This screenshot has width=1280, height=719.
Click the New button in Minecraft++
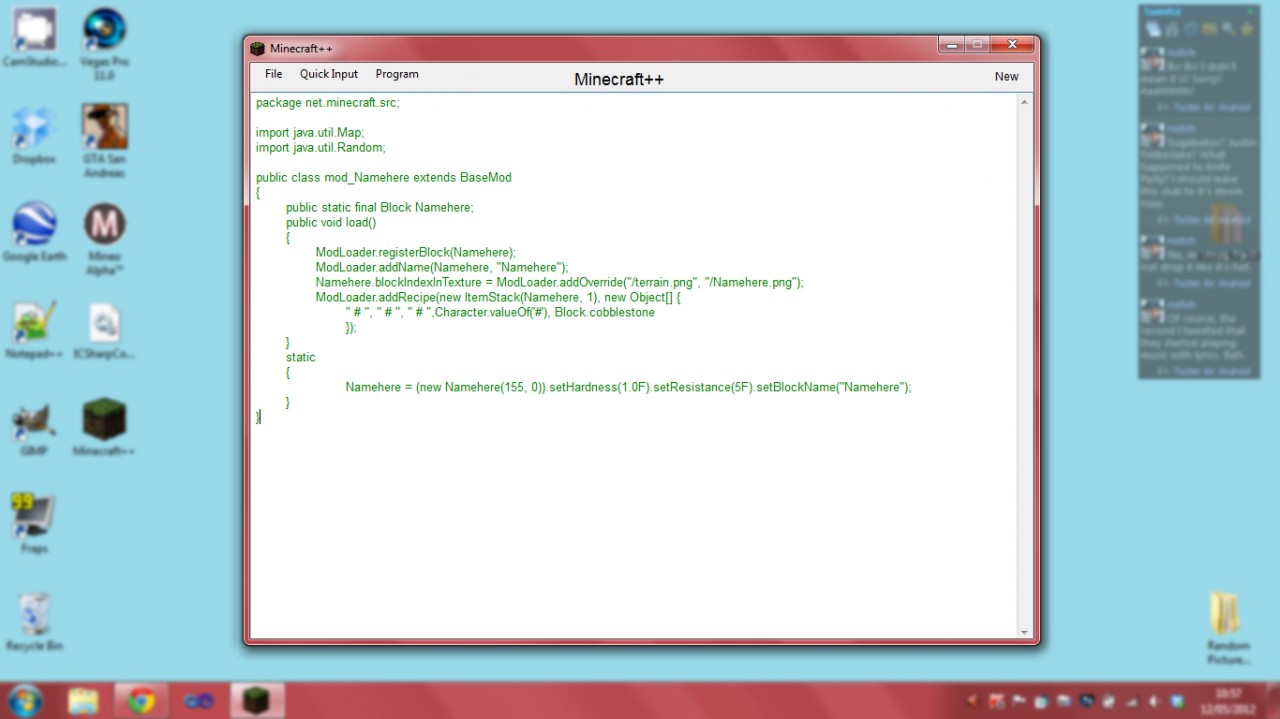tap(1006, 76)
